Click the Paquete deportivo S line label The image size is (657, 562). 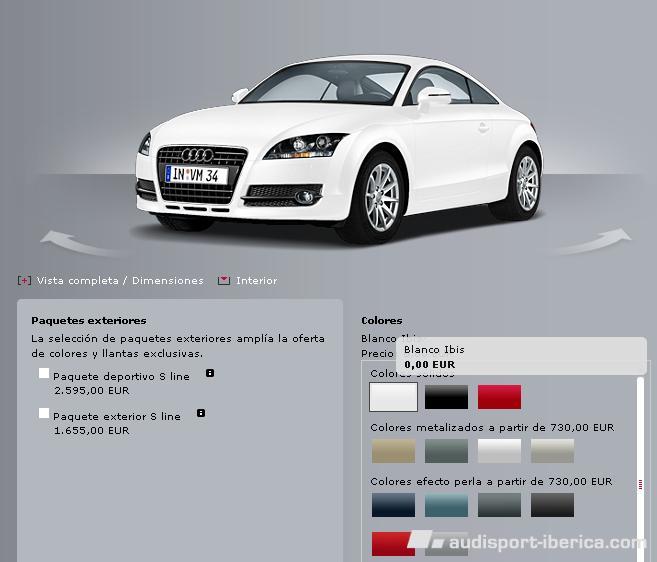point(122,376)
